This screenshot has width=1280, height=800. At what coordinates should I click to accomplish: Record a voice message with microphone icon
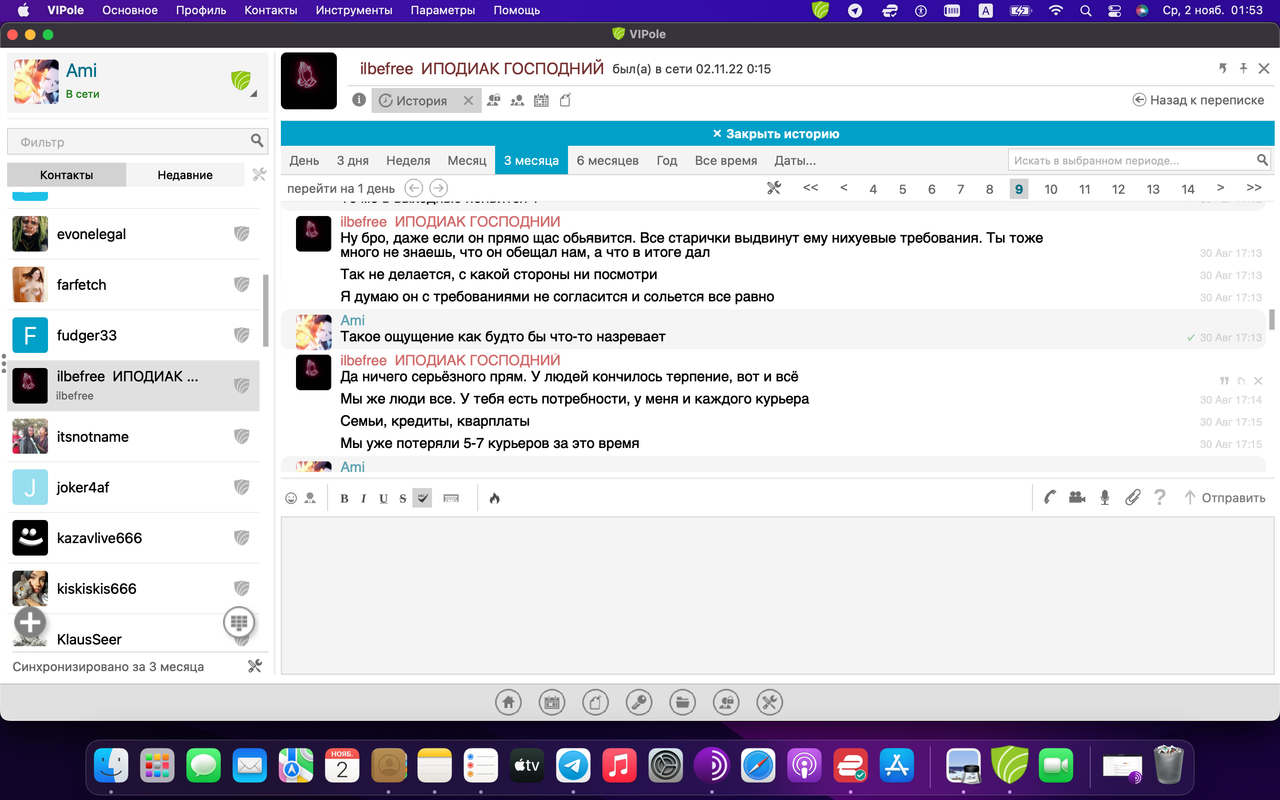(x=1105, y=497)
